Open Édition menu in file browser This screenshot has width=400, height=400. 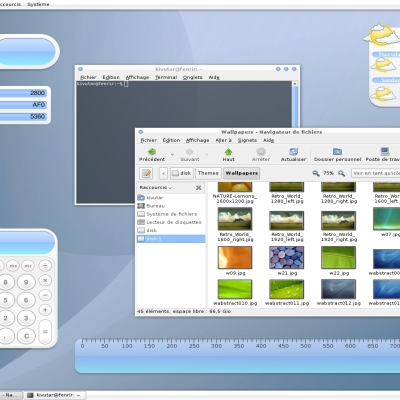click(x=171, y=140)
